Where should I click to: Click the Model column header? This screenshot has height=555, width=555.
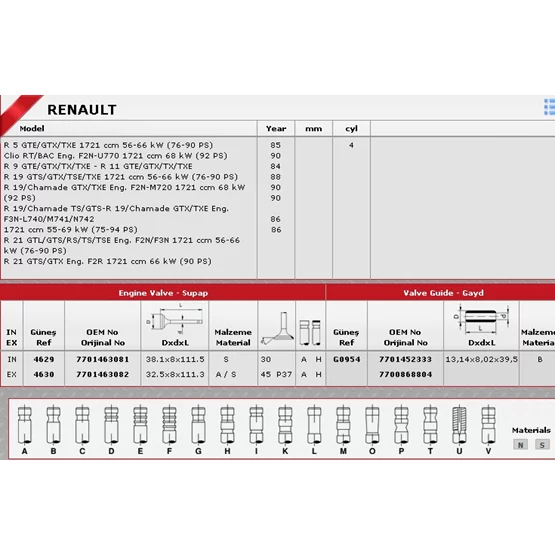(x=32, y=128)
